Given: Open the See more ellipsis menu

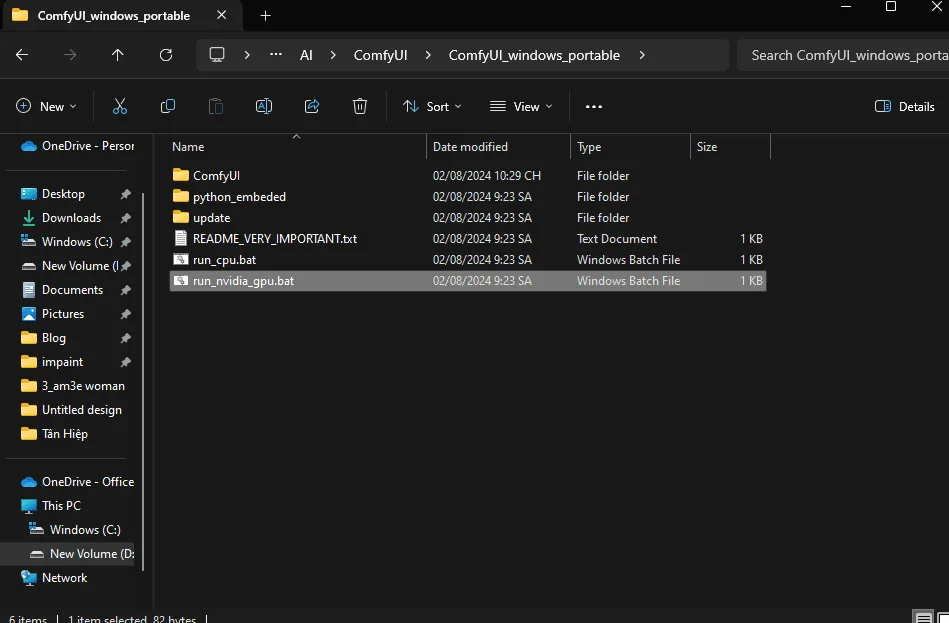Looking at the screenshot, I should [594, 107].
